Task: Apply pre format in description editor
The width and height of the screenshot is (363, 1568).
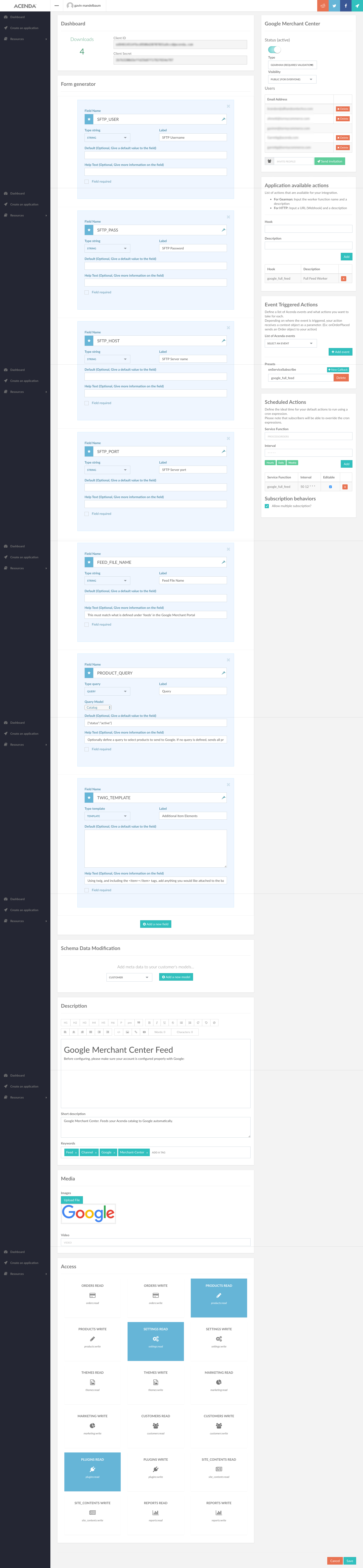Action: [x=130, y=1023]
